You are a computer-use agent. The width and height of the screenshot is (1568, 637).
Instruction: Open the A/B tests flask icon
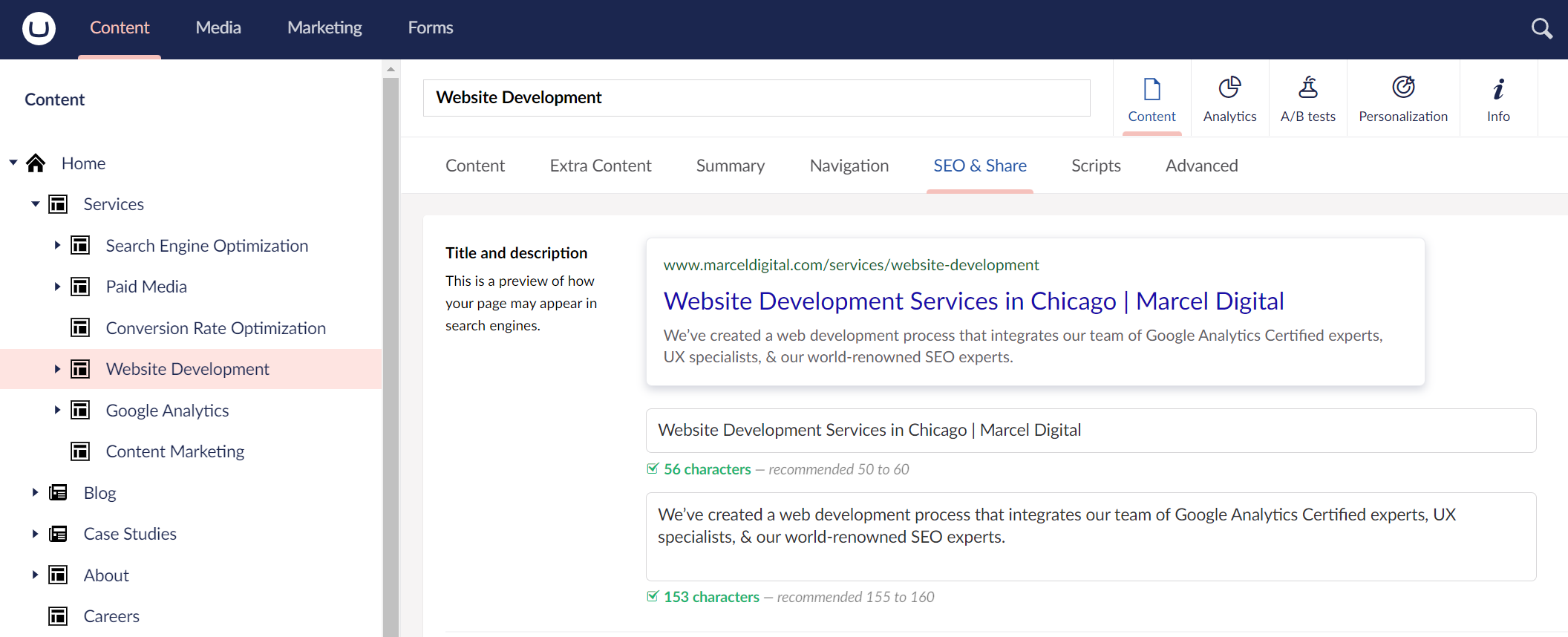click(1307, 88)
